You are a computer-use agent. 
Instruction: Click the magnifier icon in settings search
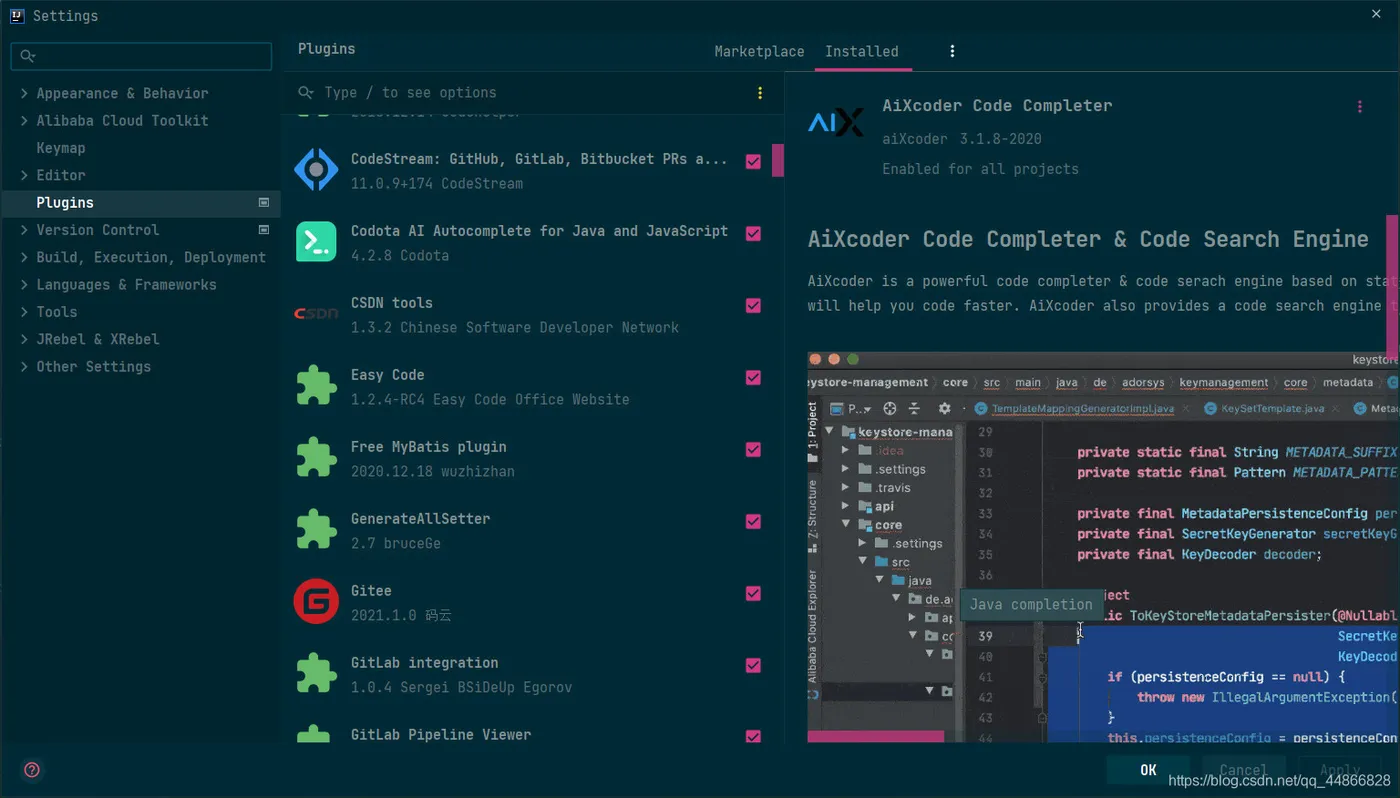[x=28, y=57]
